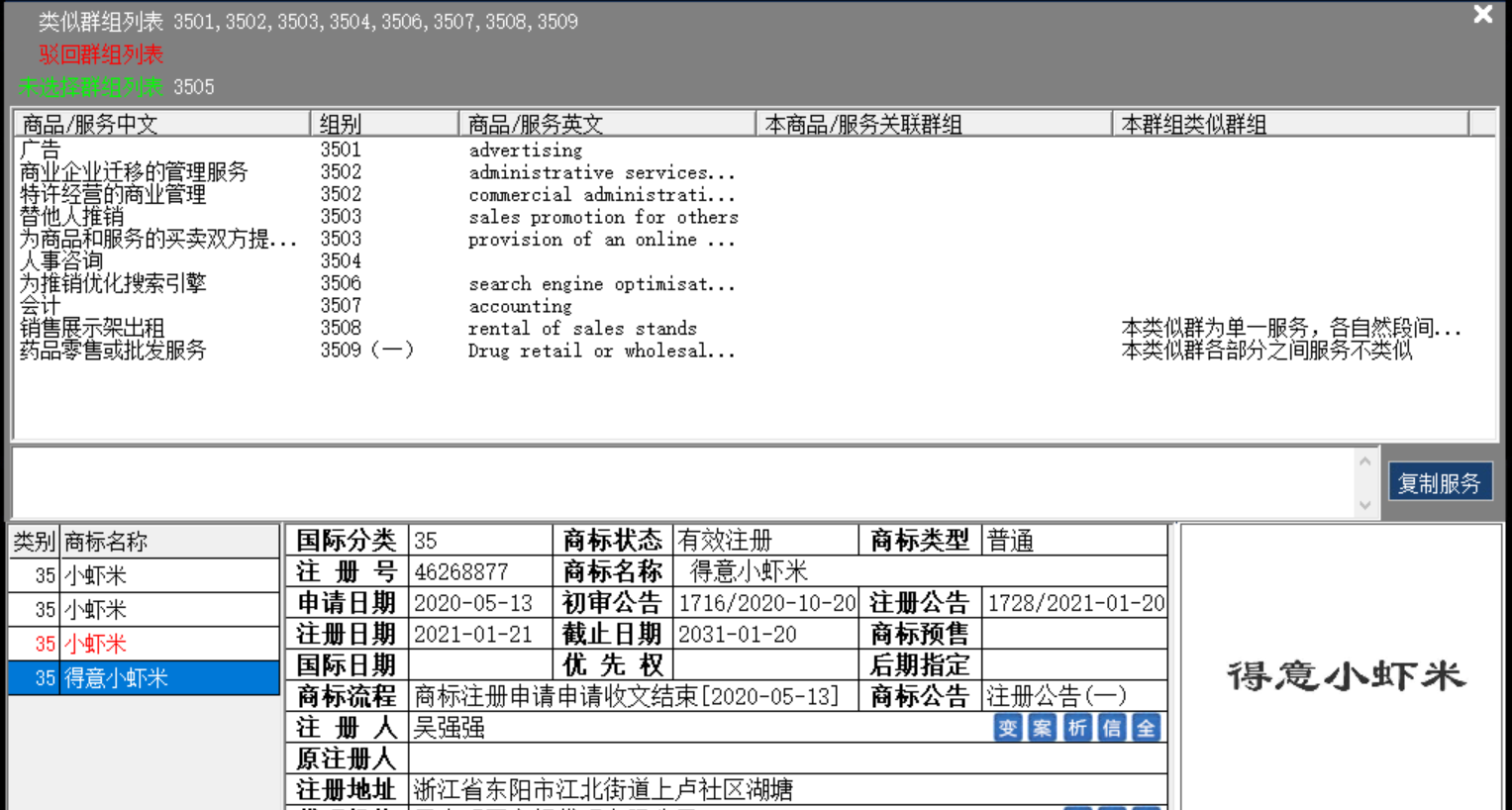Screen dimensions: 1512x810
Task: Click the 未选择群组列表 green label
Action: click(x=91, y=87)
